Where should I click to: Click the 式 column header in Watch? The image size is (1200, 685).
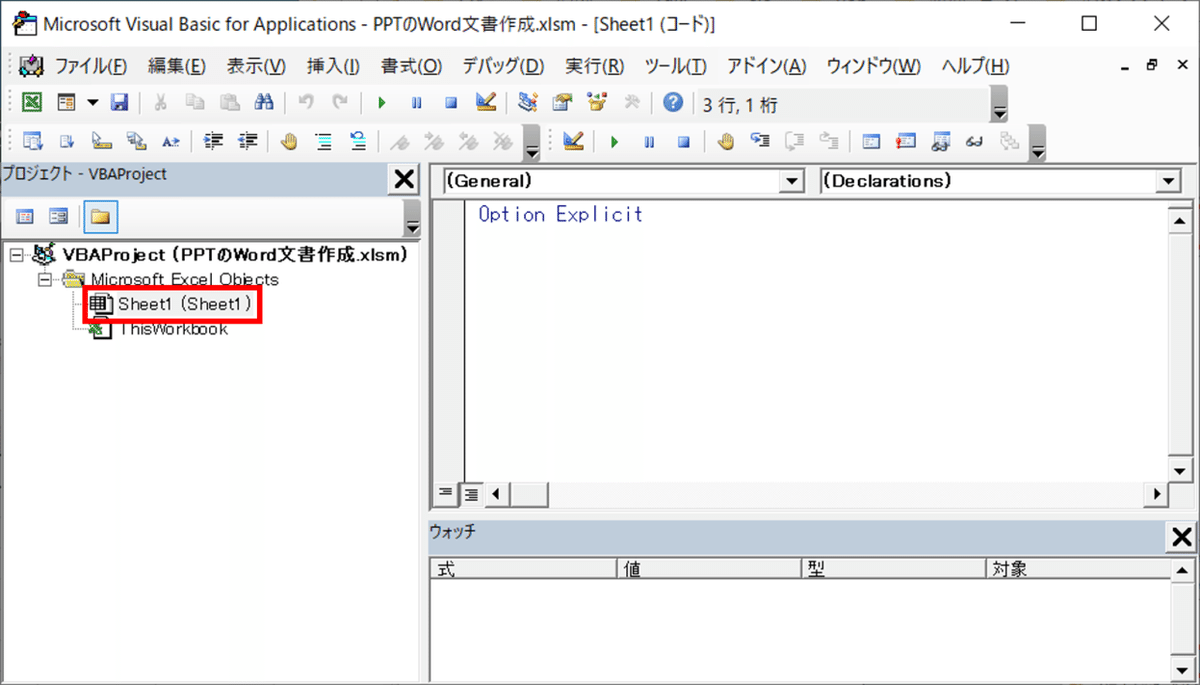[523, 569]
